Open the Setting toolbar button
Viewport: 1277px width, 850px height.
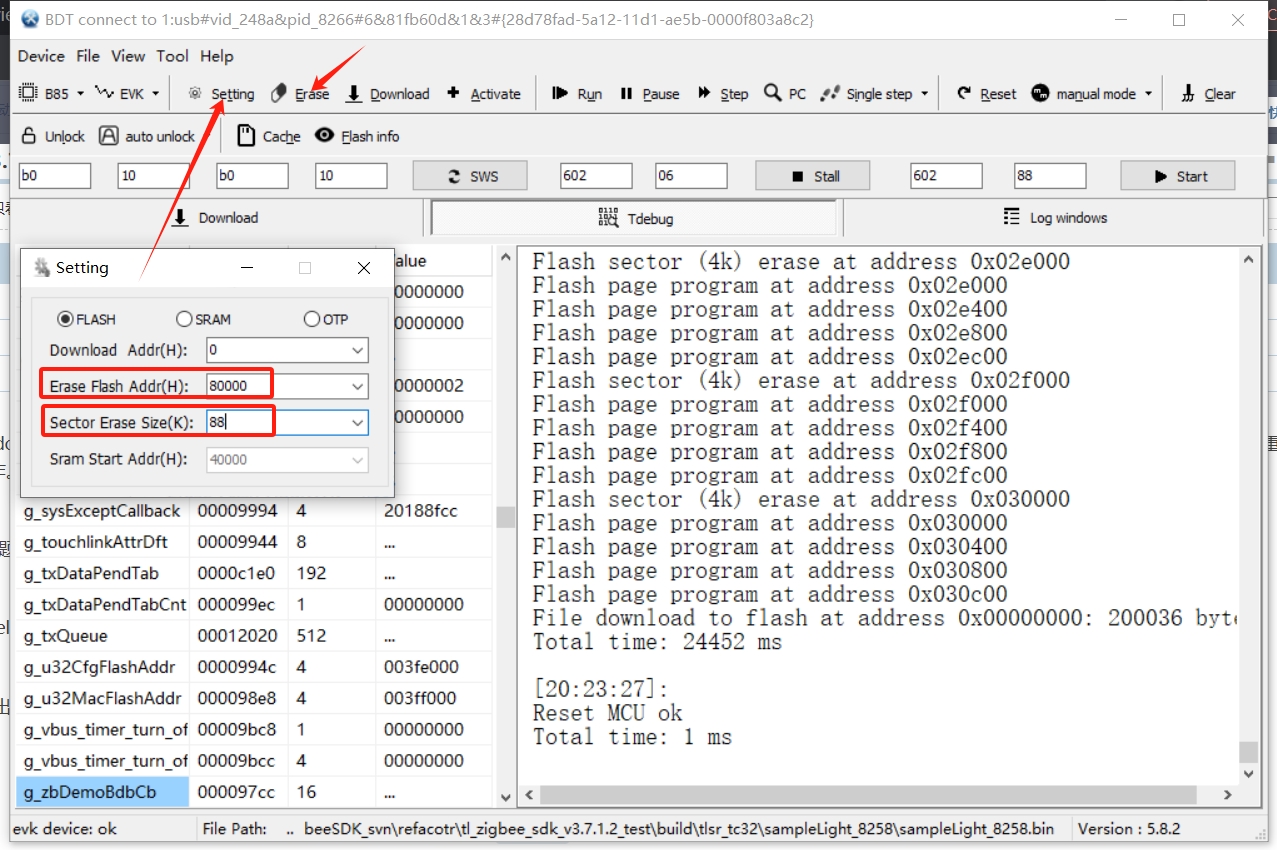click(x=221, y=94)
